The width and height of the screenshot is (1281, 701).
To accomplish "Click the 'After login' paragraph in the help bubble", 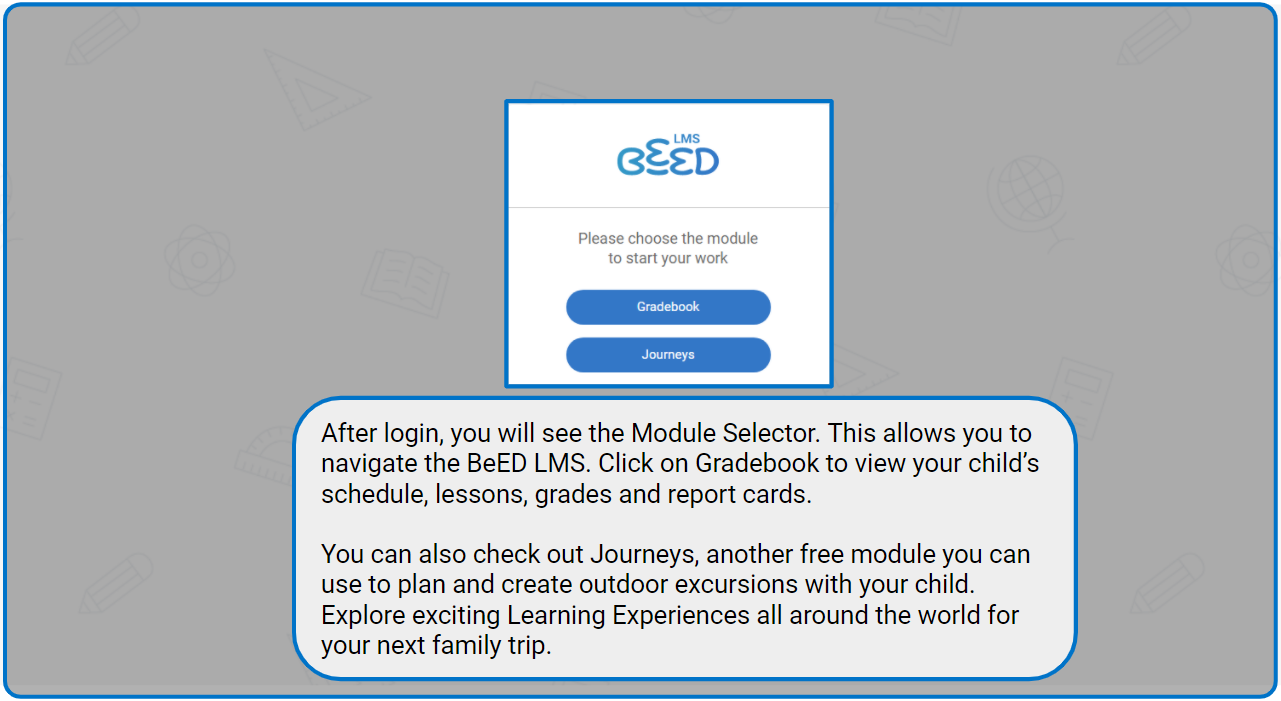I will pos(680,464).
